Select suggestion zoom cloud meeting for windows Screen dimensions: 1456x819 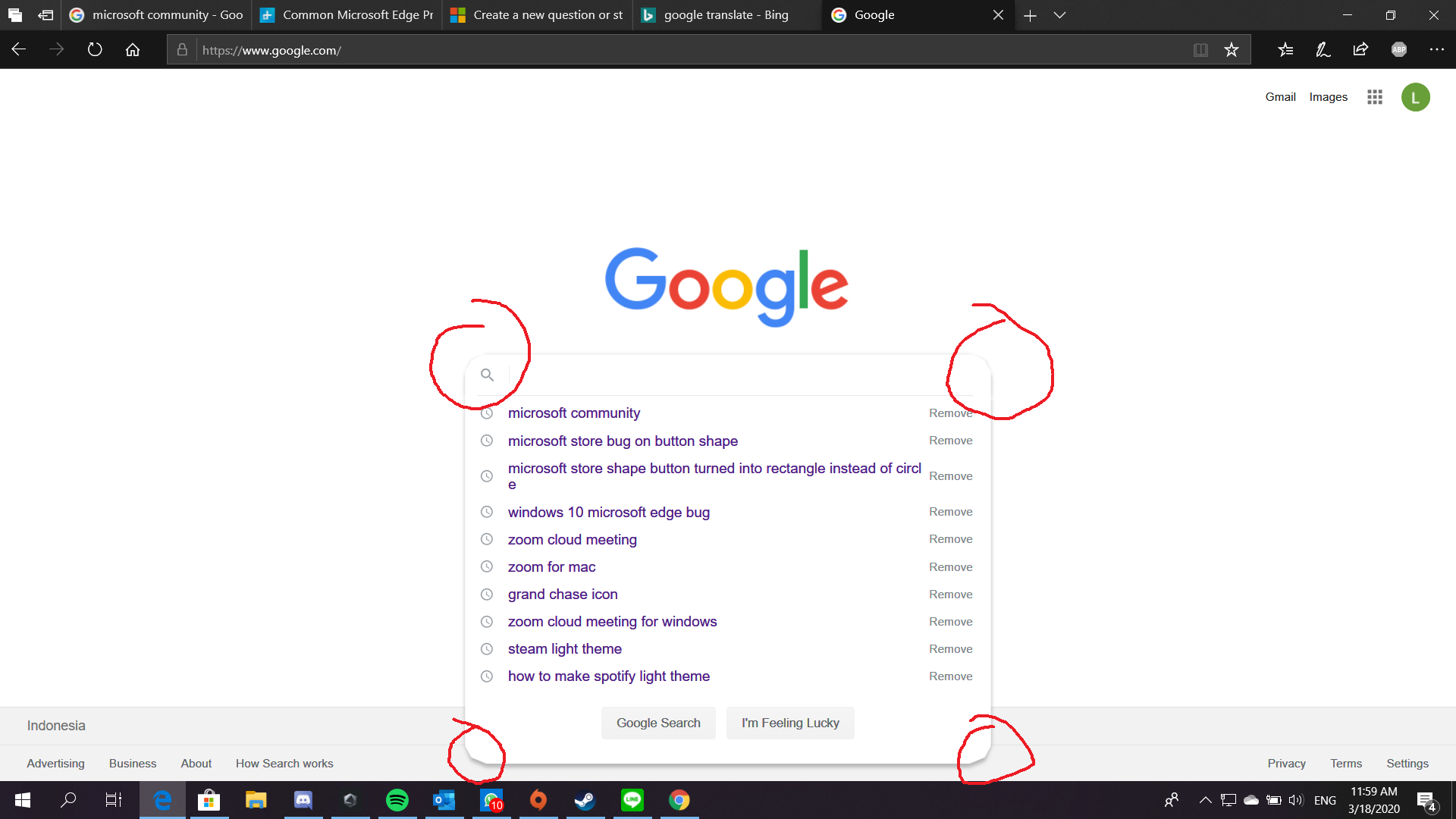tap(612, 622)
